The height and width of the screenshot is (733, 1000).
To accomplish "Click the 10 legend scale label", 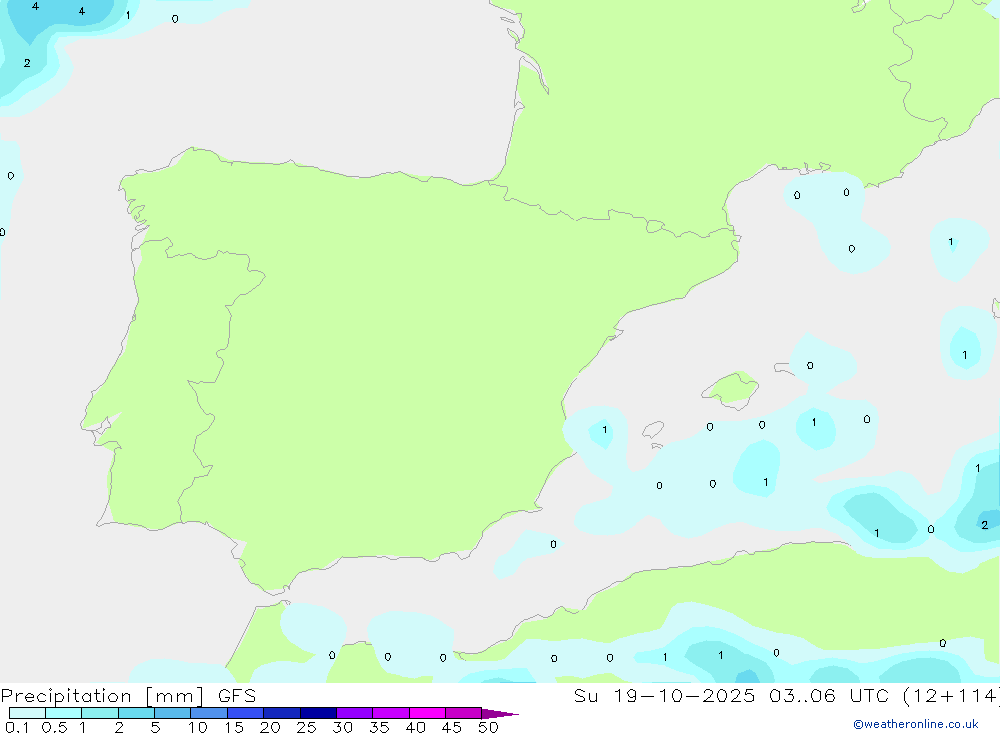I will pos(198,727).
